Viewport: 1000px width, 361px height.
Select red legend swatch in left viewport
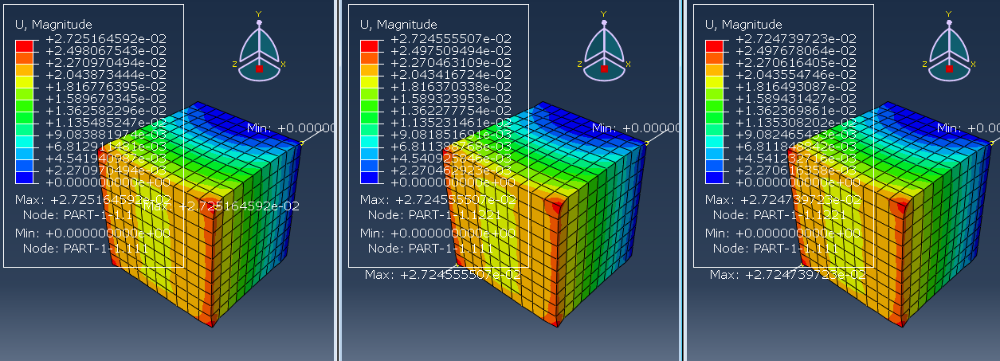24,45
